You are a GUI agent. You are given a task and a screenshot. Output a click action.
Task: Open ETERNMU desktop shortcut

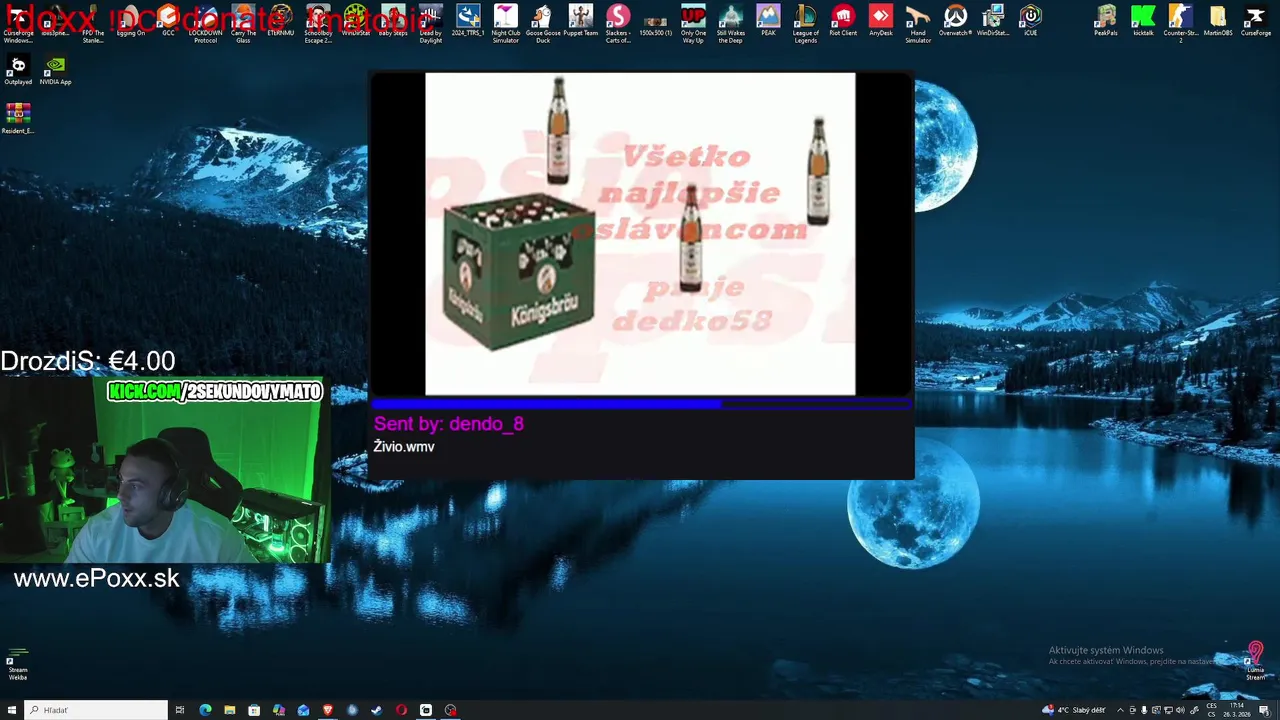coord(280,21)
